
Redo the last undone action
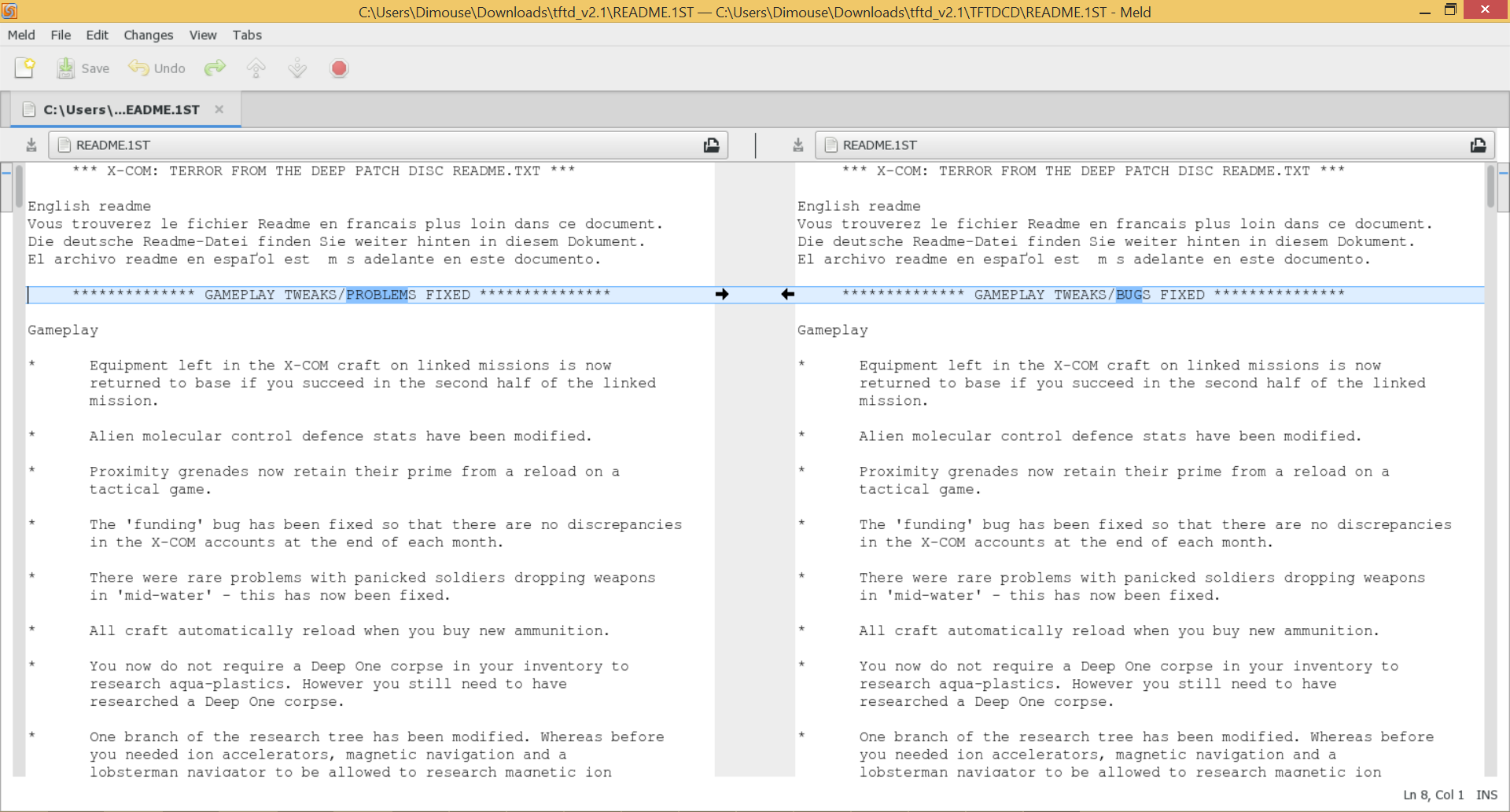(x=215, y=68)
